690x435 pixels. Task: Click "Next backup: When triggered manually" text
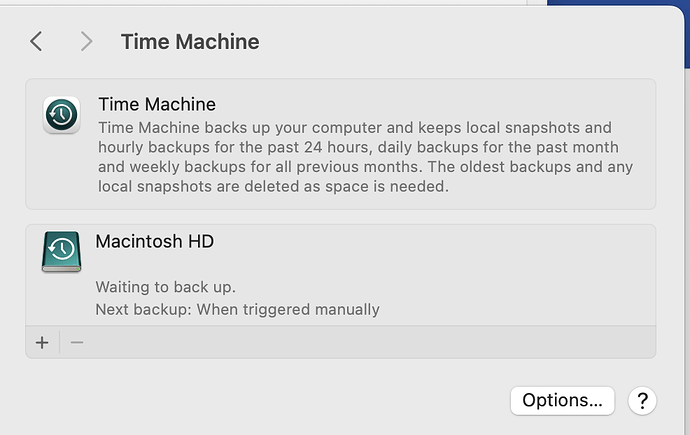tap(237, 309)
